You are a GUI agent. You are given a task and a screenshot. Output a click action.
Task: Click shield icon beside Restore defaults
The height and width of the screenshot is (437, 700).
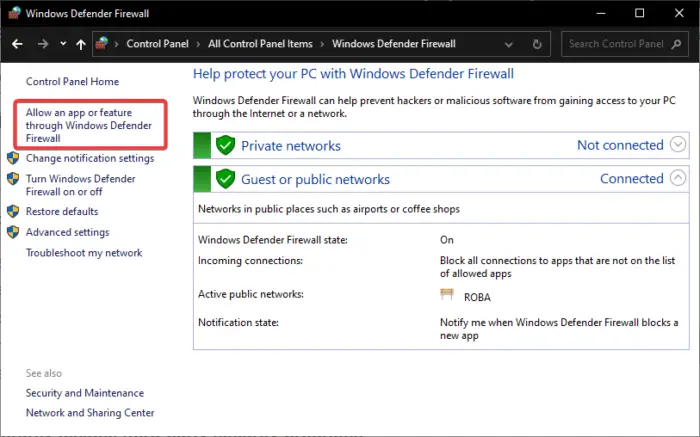coord(13,211)
